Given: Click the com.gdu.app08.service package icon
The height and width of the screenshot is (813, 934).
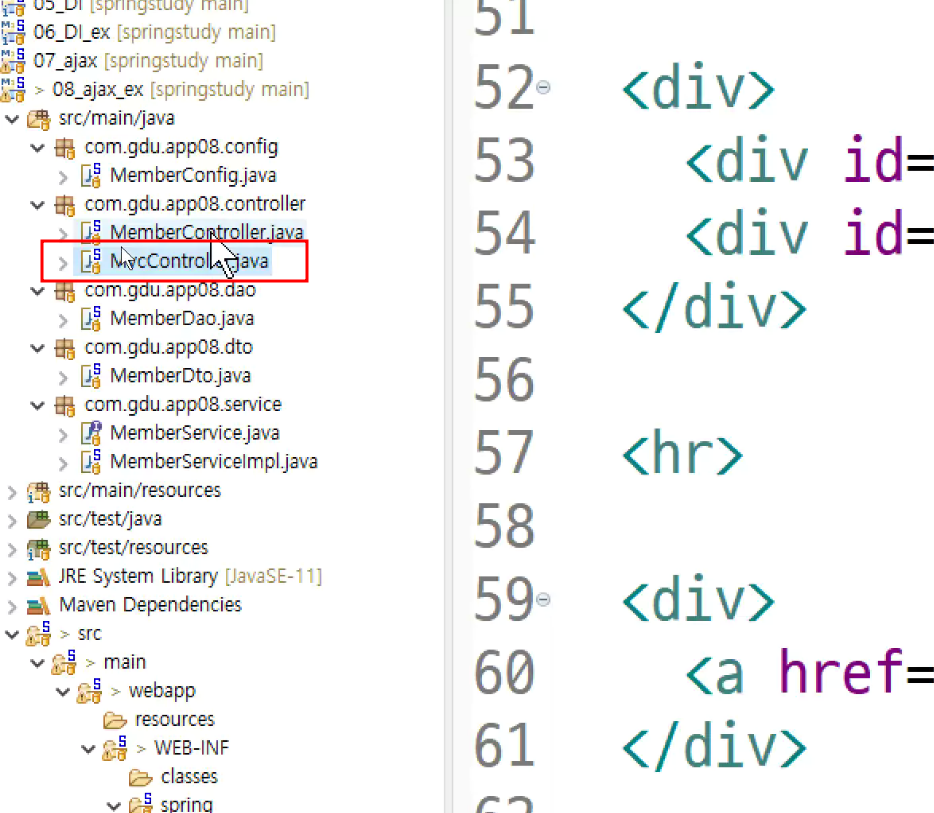Looking at the screenshot, I should (x=65, y=405).
